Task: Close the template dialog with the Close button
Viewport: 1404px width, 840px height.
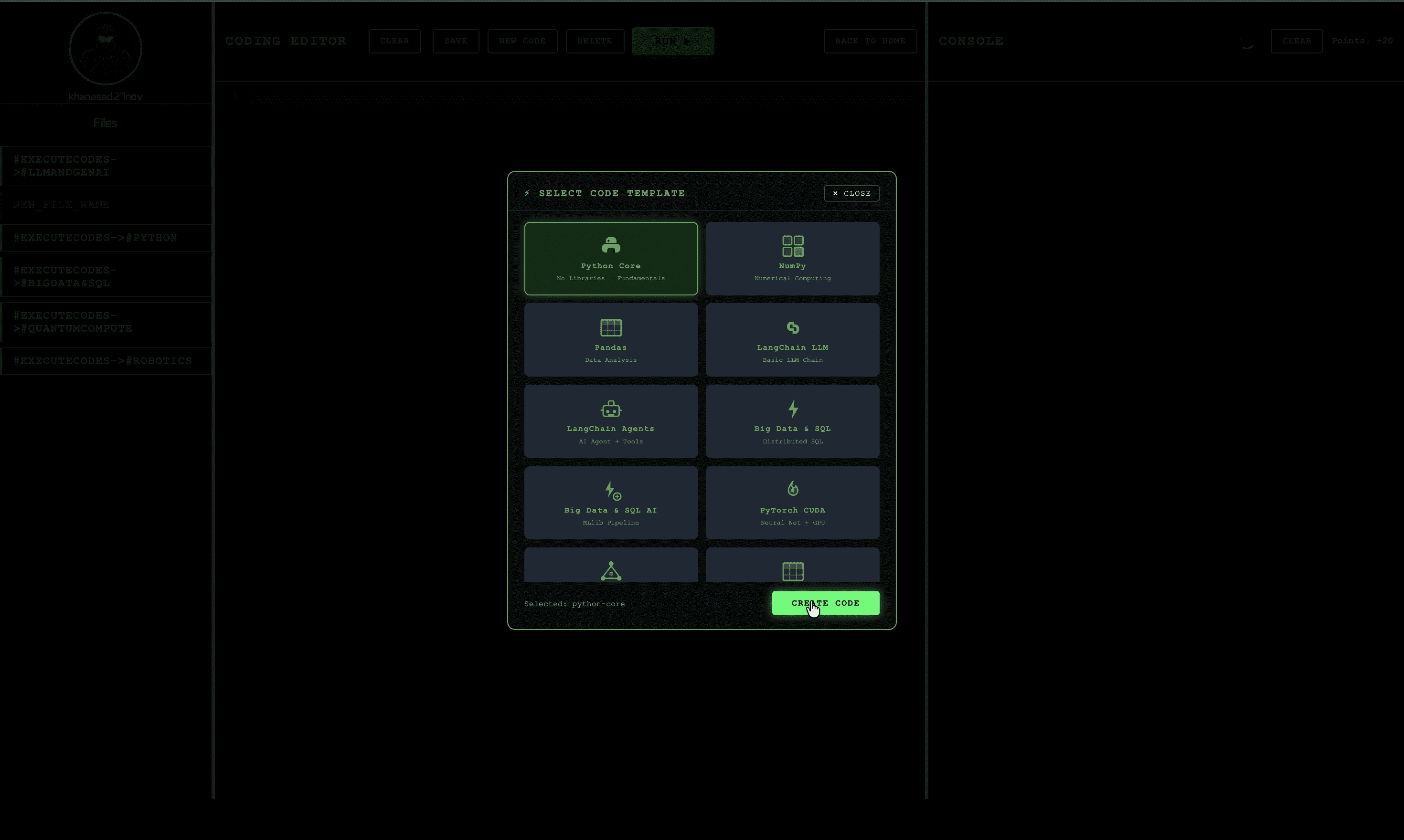Action: (851, 193)
